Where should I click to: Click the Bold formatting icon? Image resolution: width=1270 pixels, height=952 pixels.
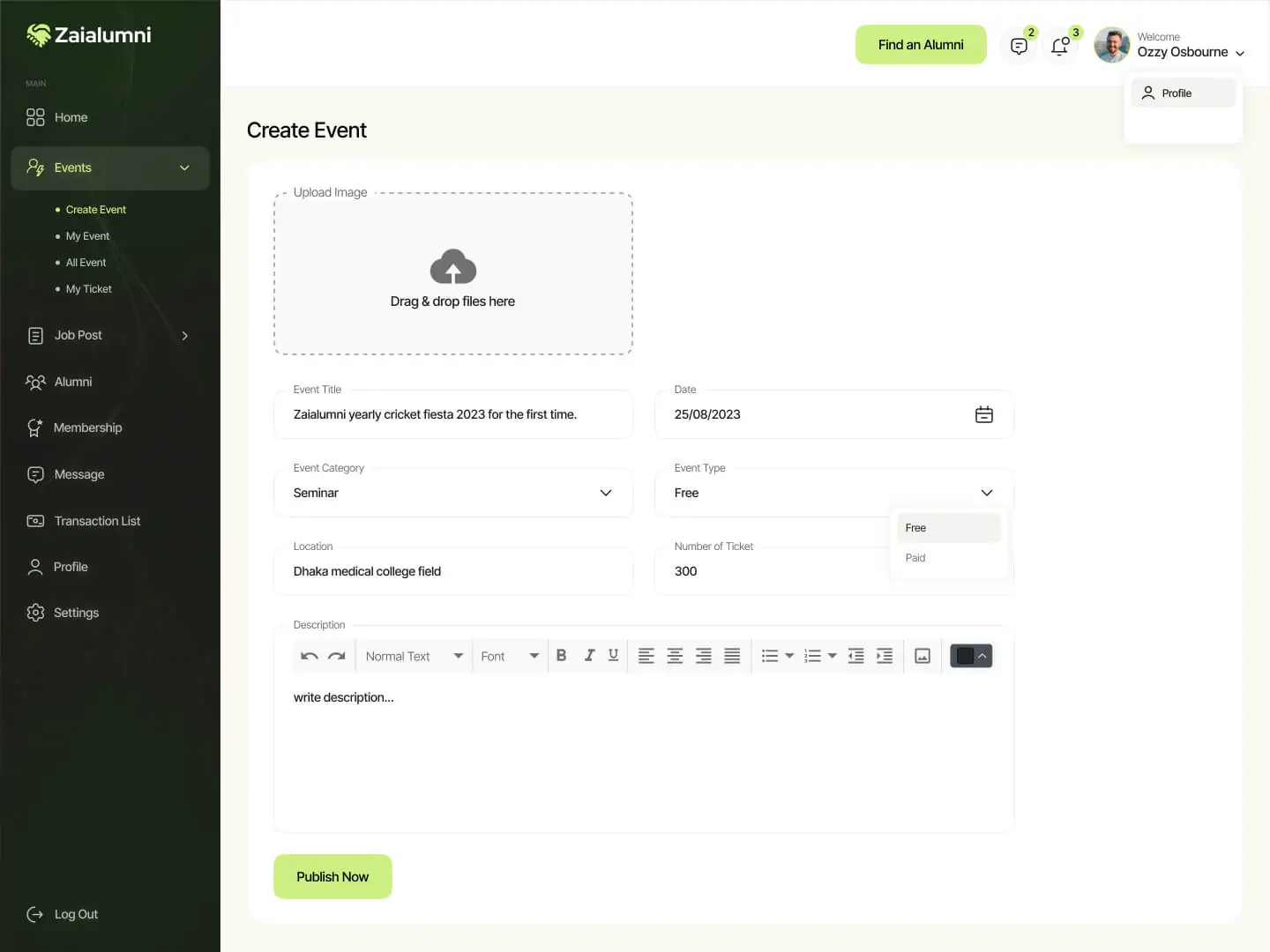point(561,656)
